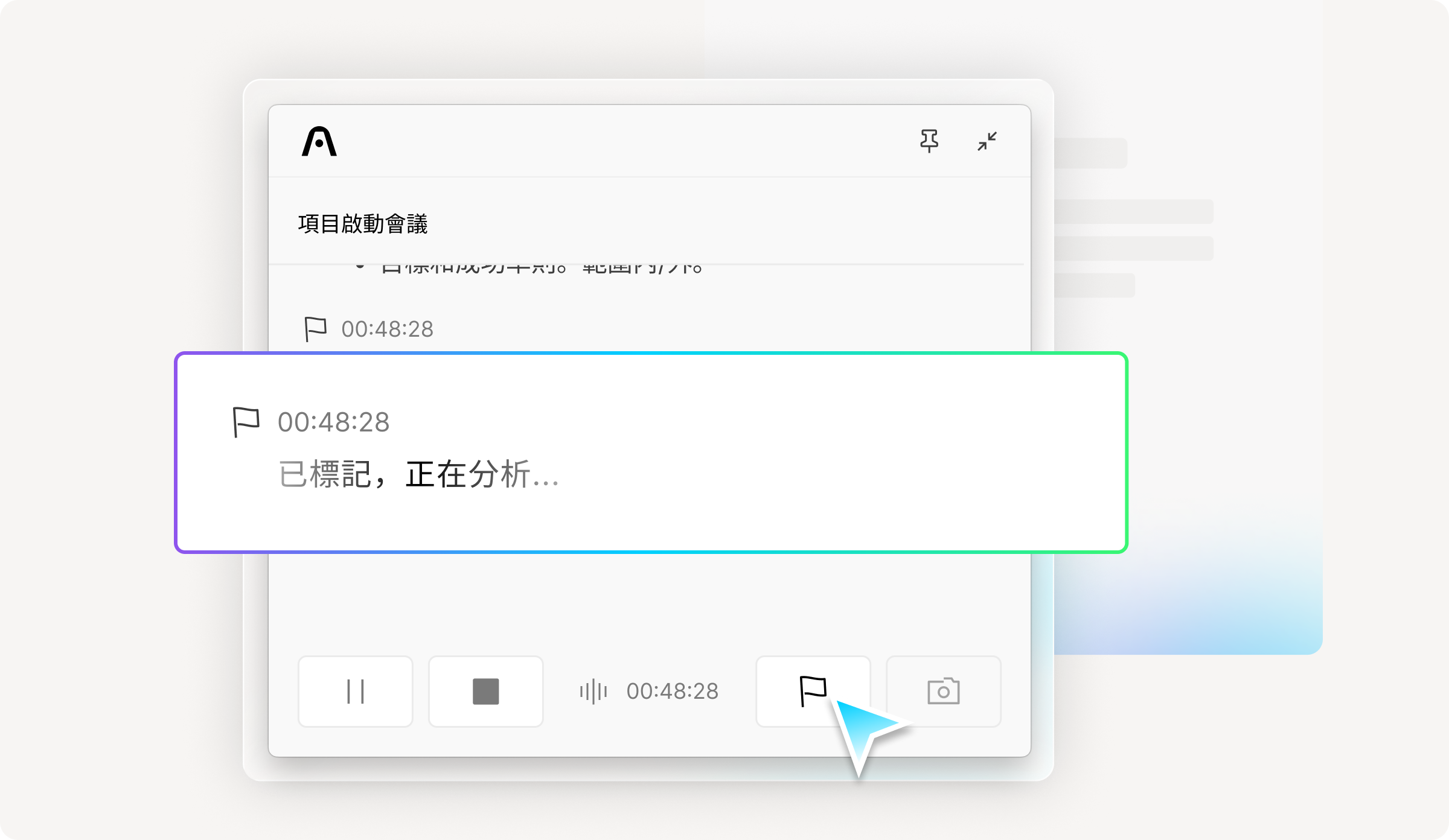Click the recording timer in bottom bar

672,692
